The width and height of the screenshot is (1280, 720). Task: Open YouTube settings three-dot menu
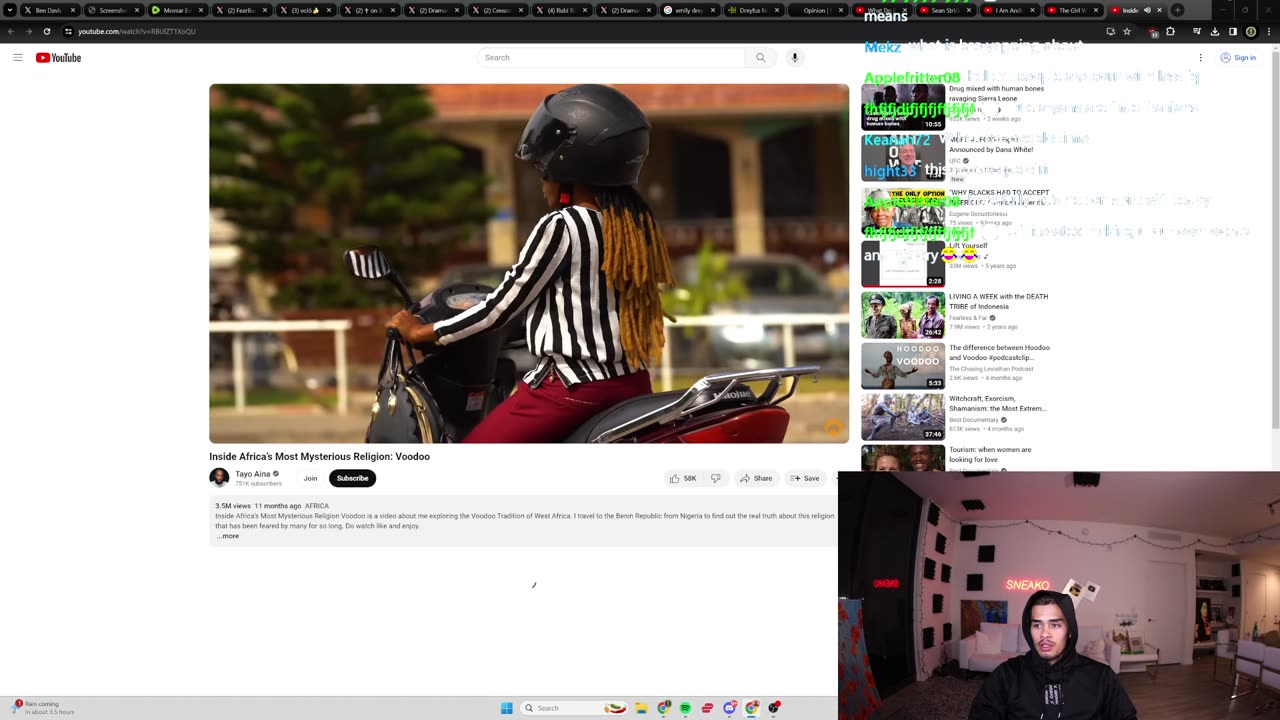pos(1201,58)
